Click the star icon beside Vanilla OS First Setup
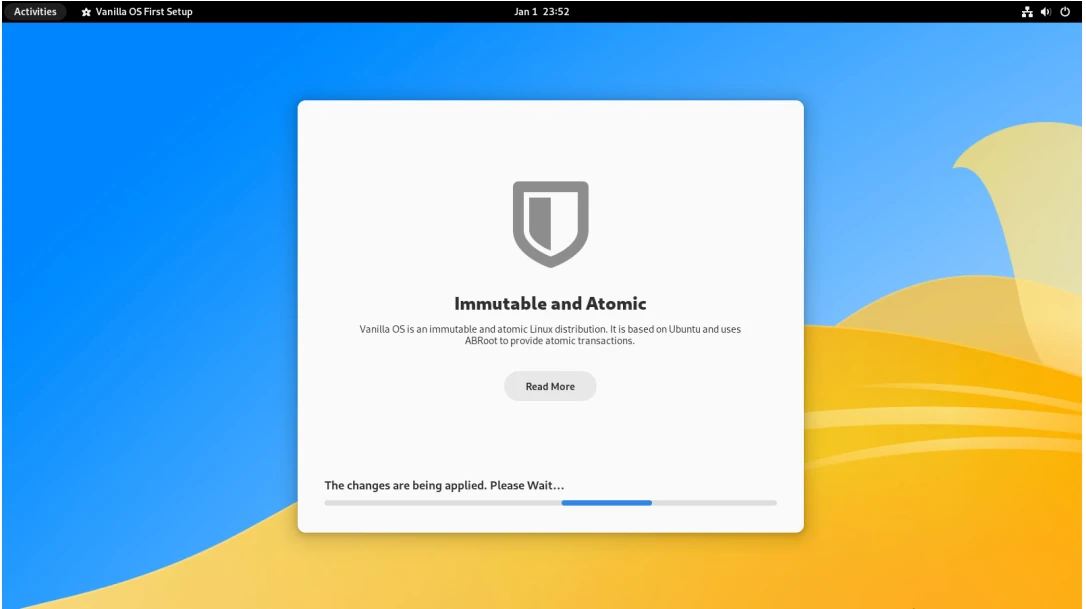The image size is (1086, 609). pyautogui.click(x=86, y=12)
